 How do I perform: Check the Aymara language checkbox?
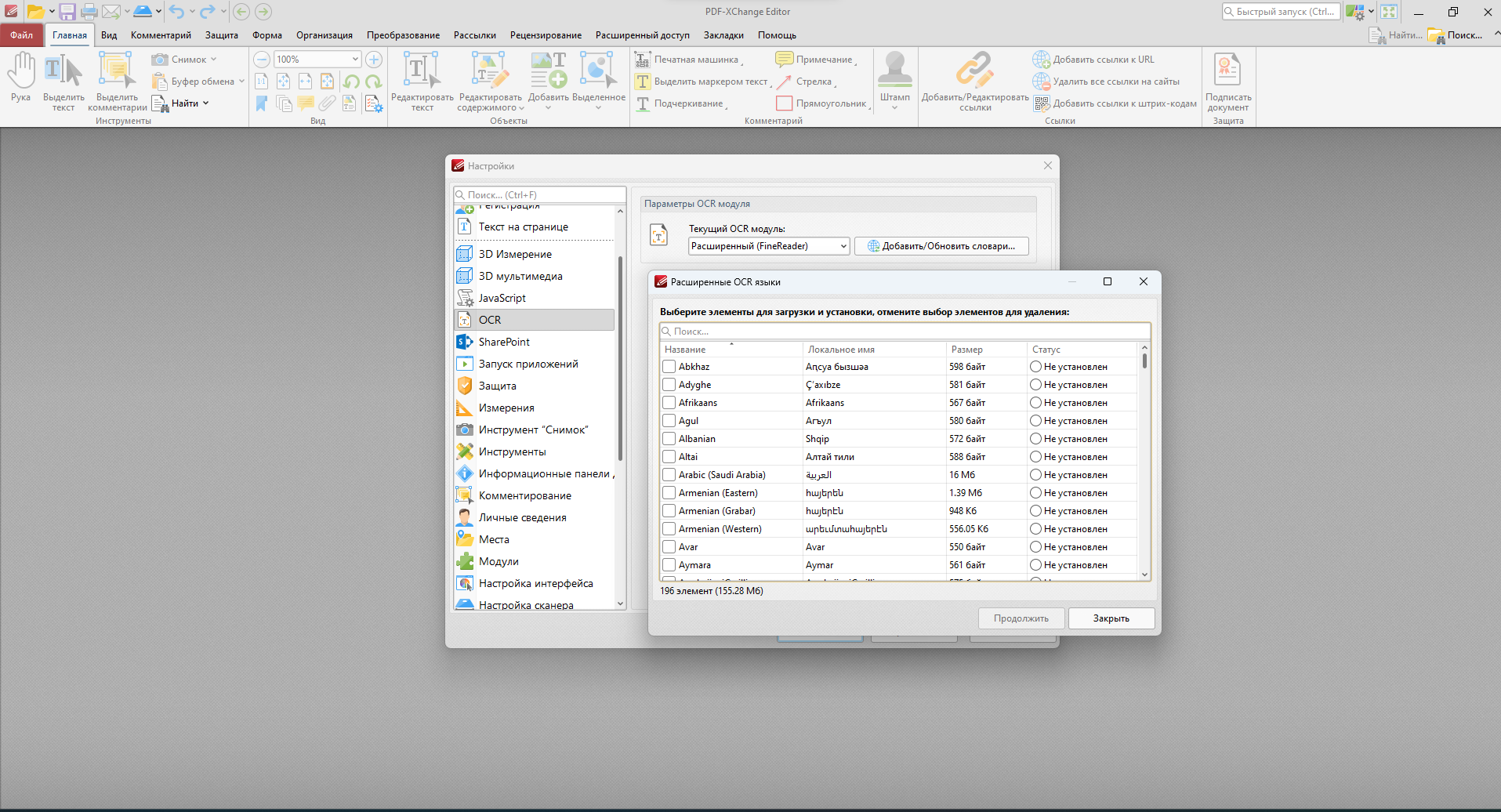pyautogui.click(x=669, y=565)
